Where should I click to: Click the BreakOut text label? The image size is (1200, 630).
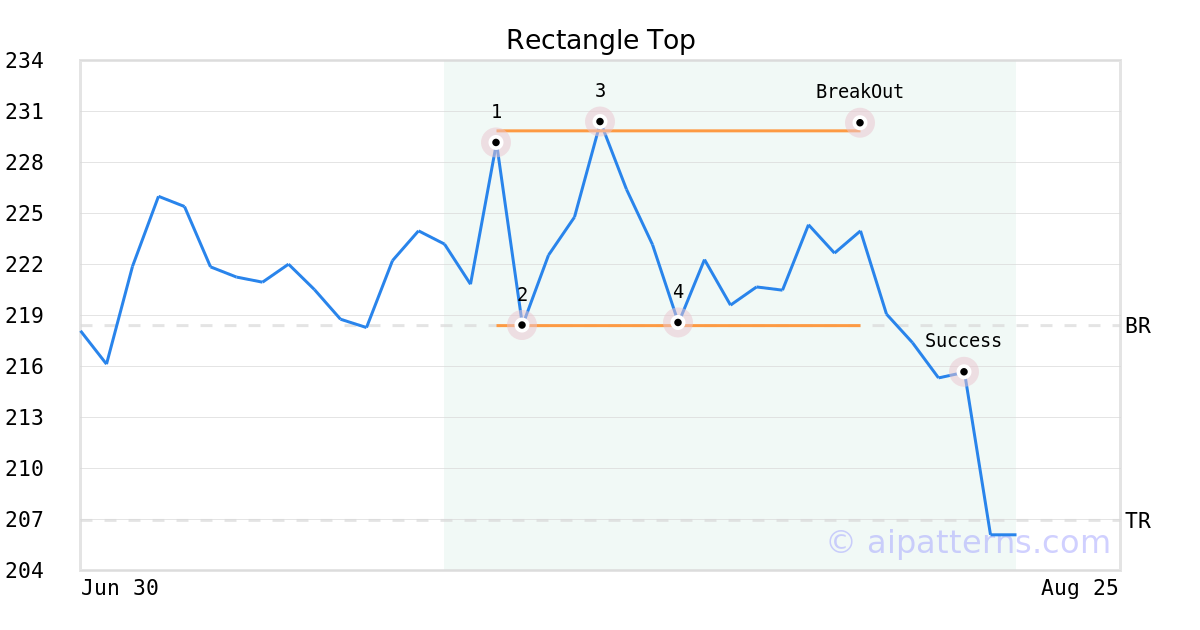coord(860,92)
